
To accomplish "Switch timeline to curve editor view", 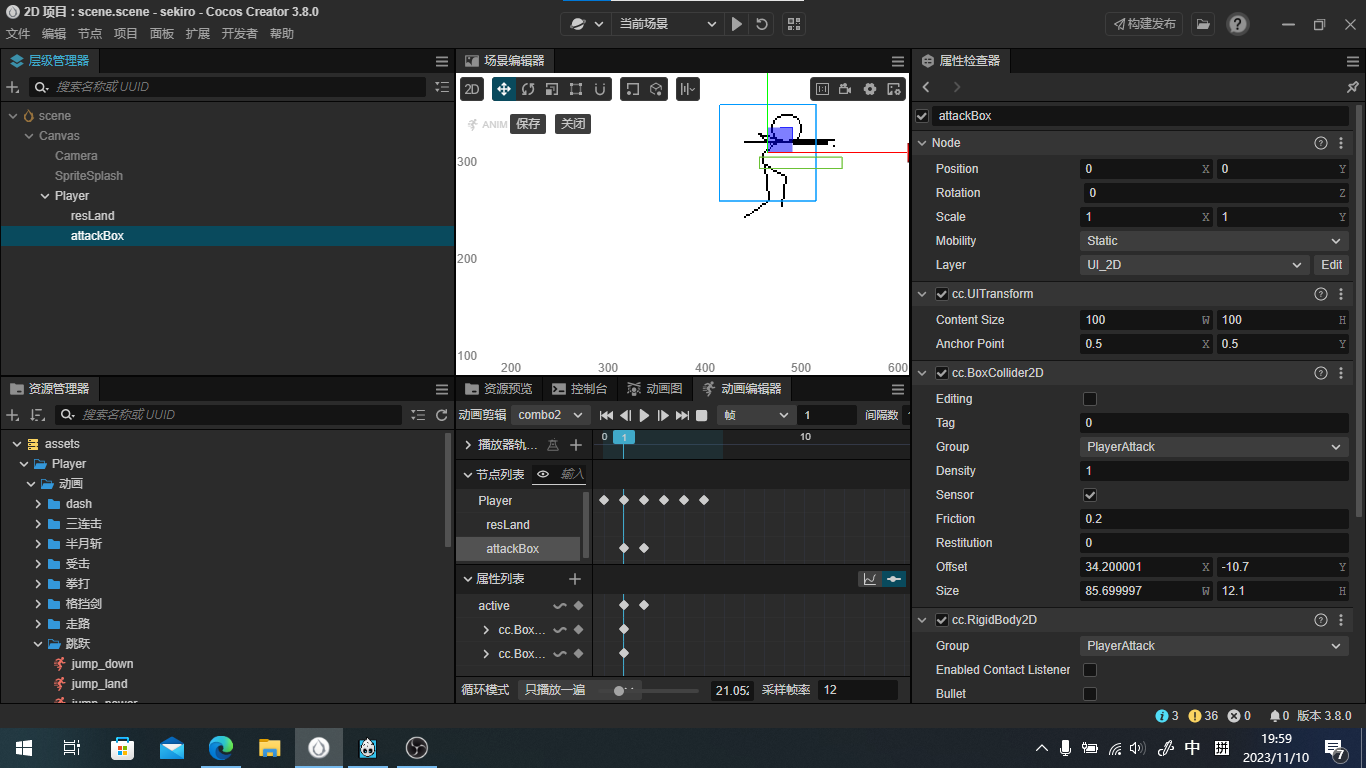I will click(870, 579).
